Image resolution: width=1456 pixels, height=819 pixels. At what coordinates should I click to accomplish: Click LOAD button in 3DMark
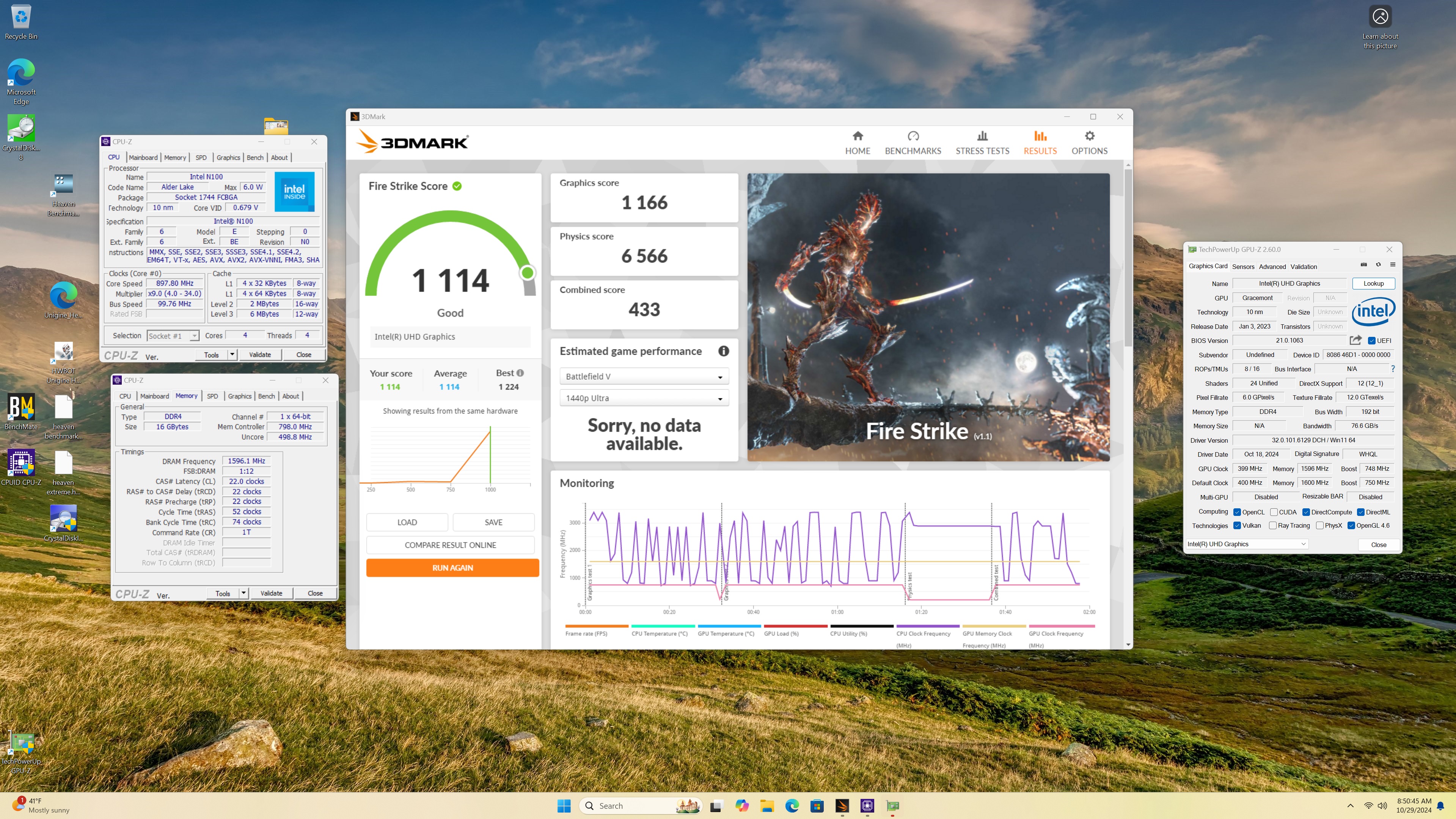point(407,522)
